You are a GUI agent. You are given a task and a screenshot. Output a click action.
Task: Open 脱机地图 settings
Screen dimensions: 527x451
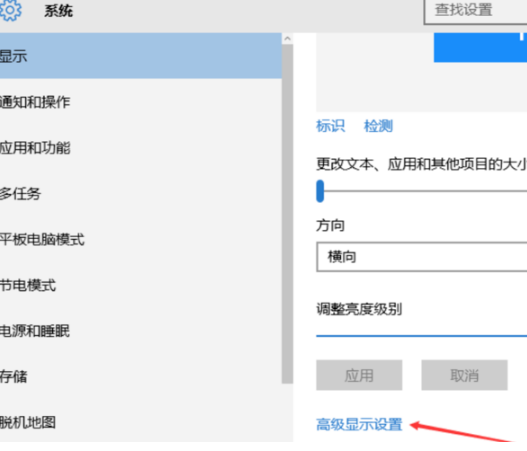point(141,422)
